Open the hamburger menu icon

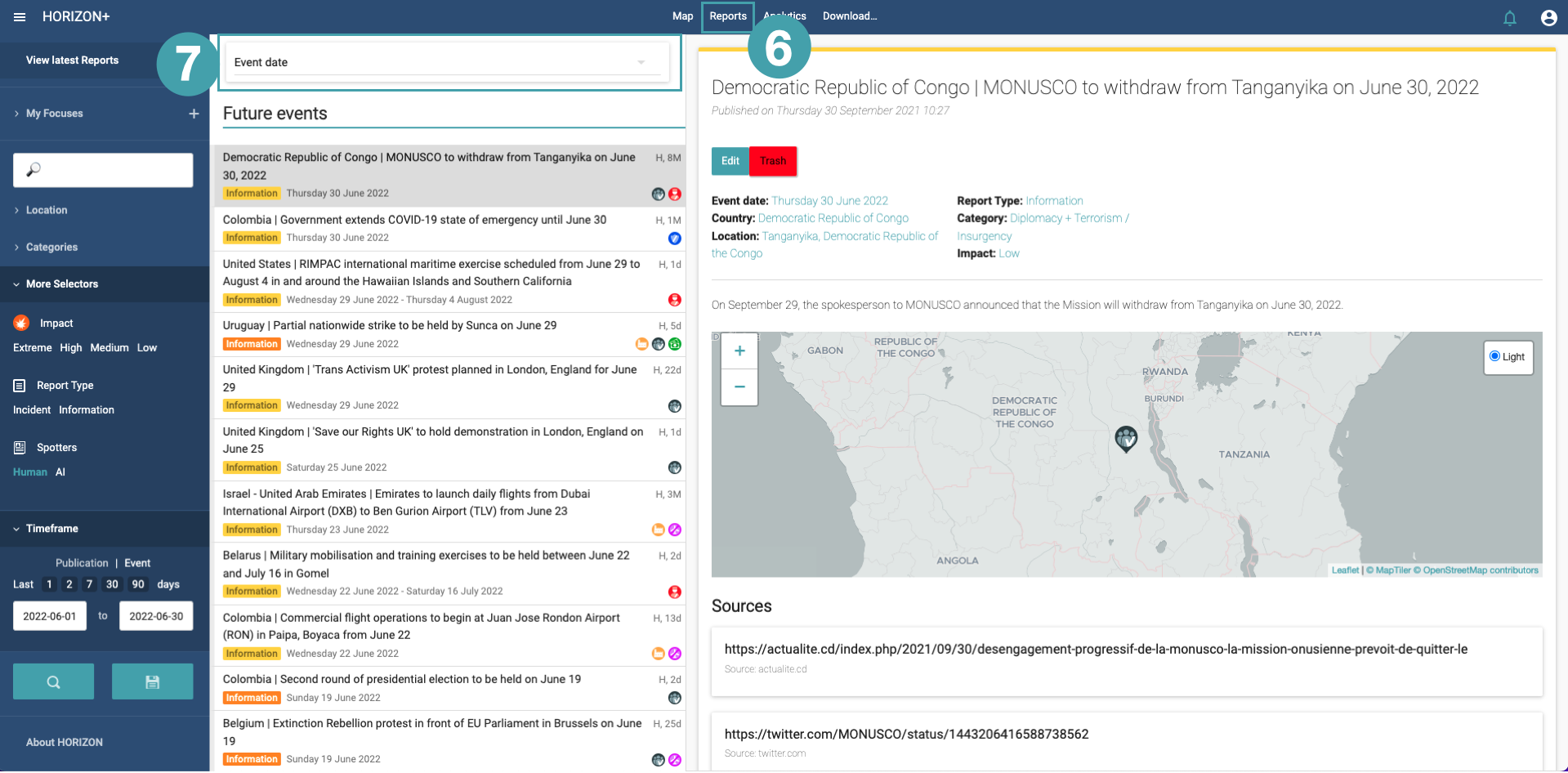pos(20,16)
